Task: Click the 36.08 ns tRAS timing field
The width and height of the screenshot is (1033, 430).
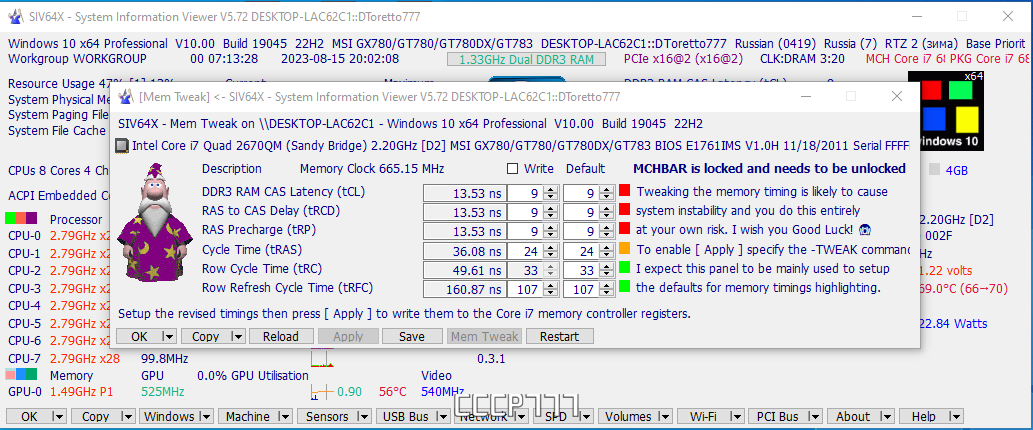Action: 465,251
